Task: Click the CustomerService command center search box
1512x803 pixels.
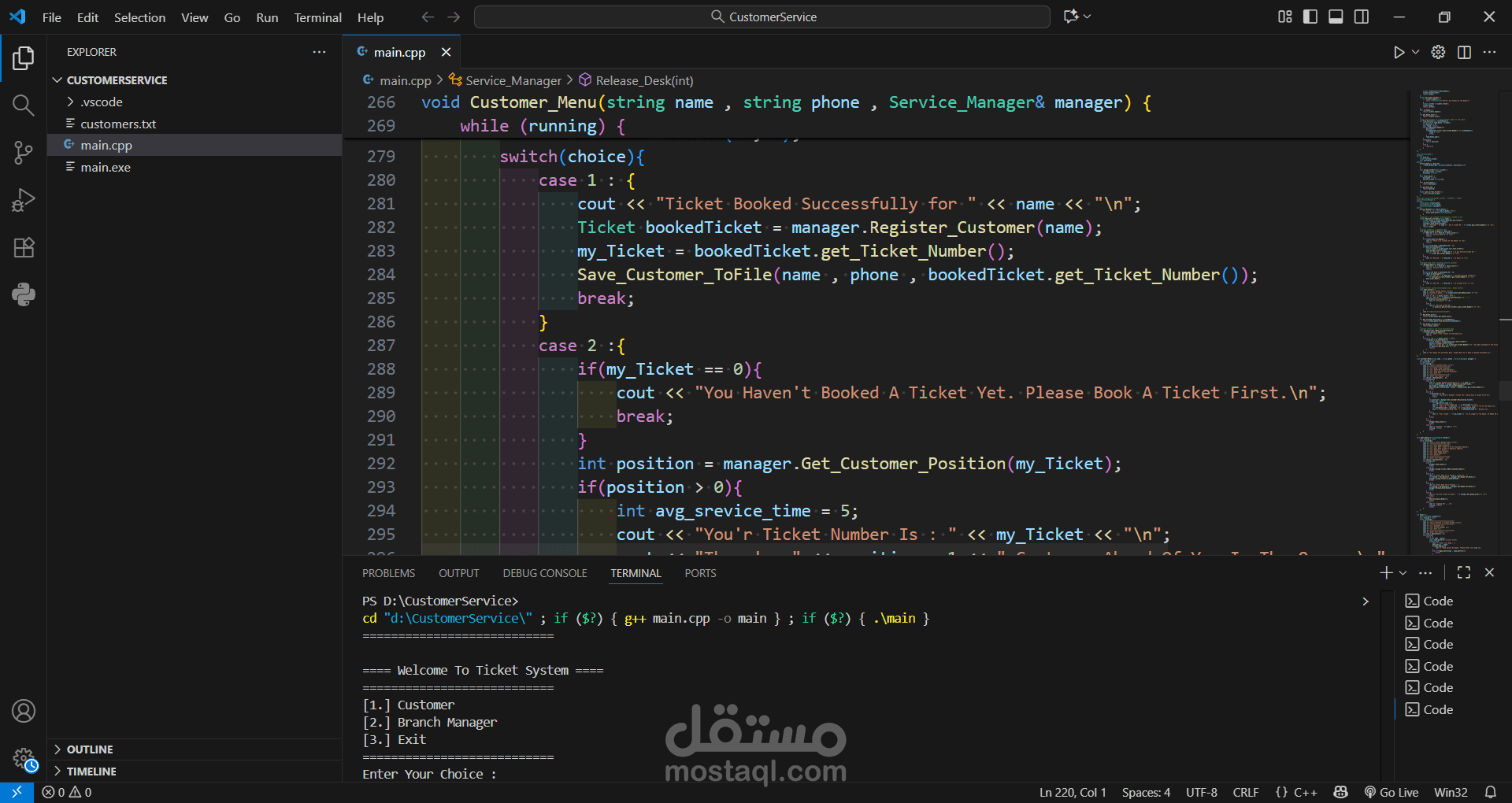Action: [x=762, y=17]
